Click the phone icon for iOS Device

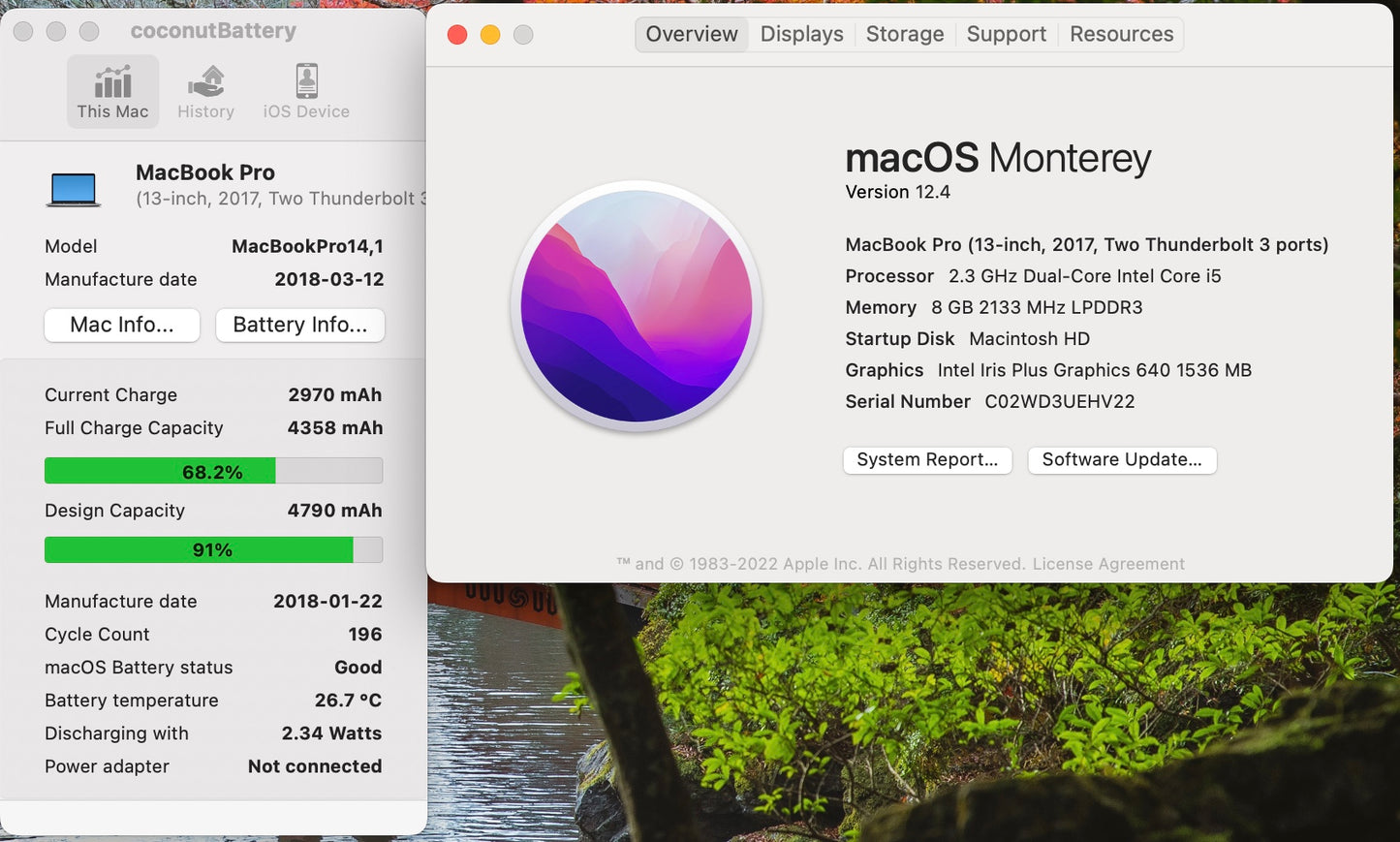pyautogui.click(x=305, y=79)
